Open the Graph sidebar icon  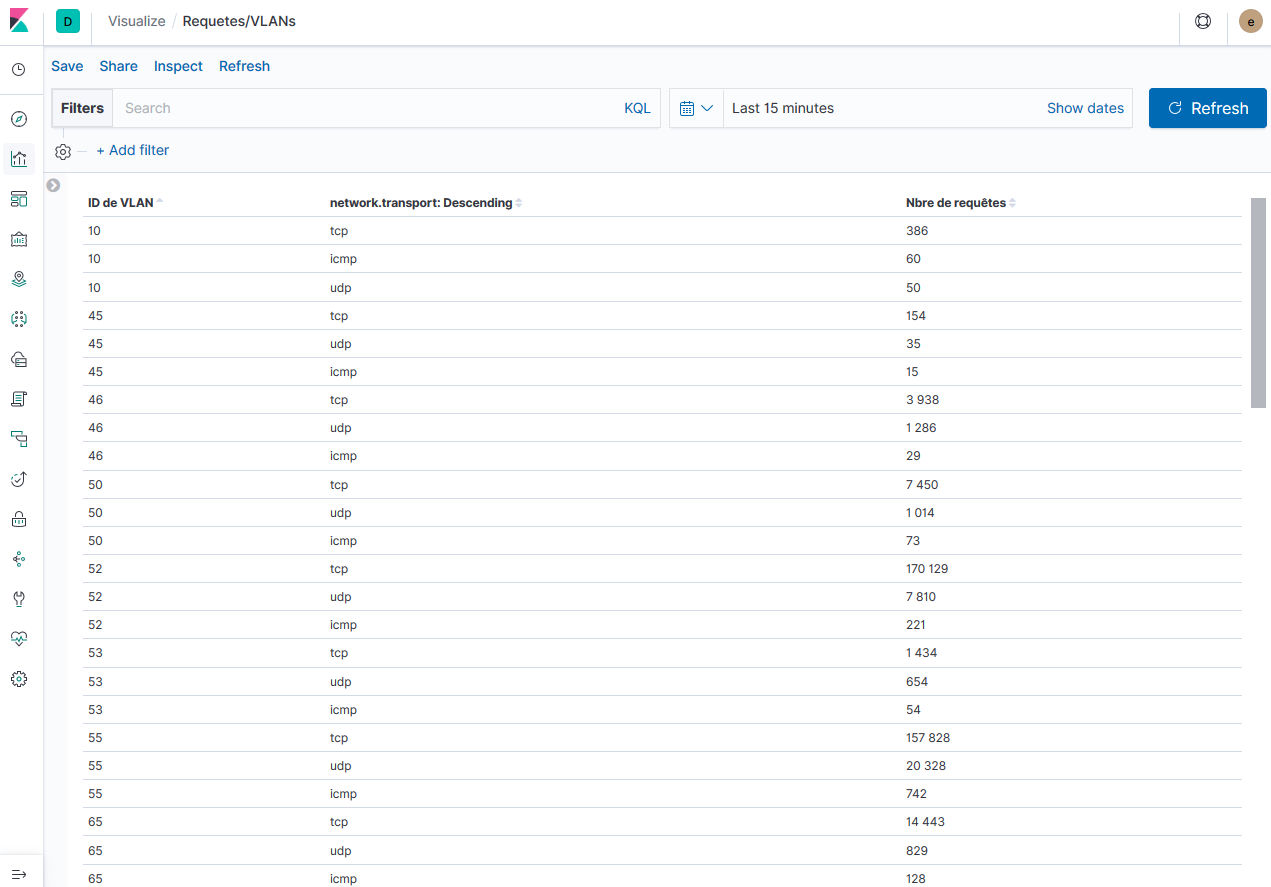click(19, 559)
